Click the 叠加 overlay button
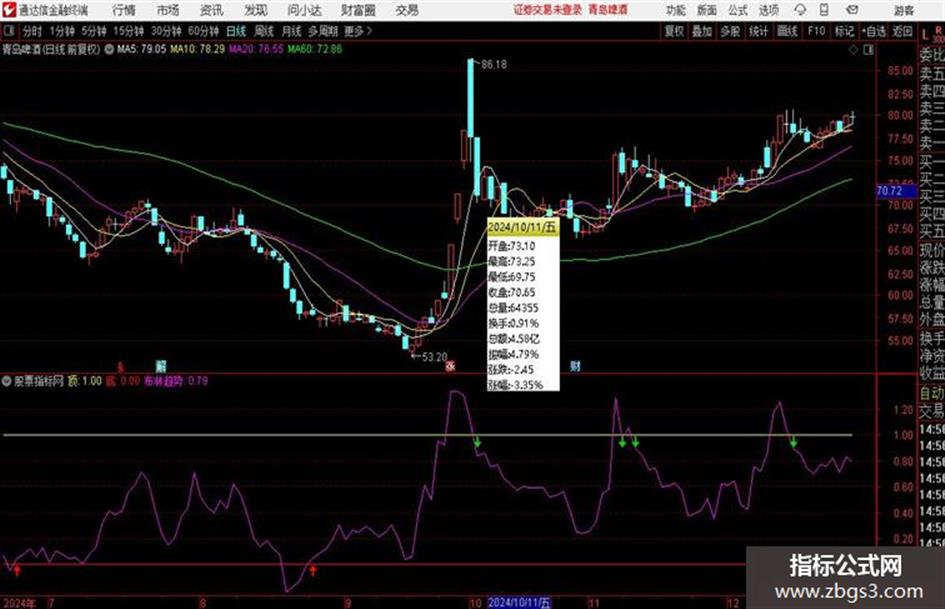The image size is (945, 609). pos(702,31)
